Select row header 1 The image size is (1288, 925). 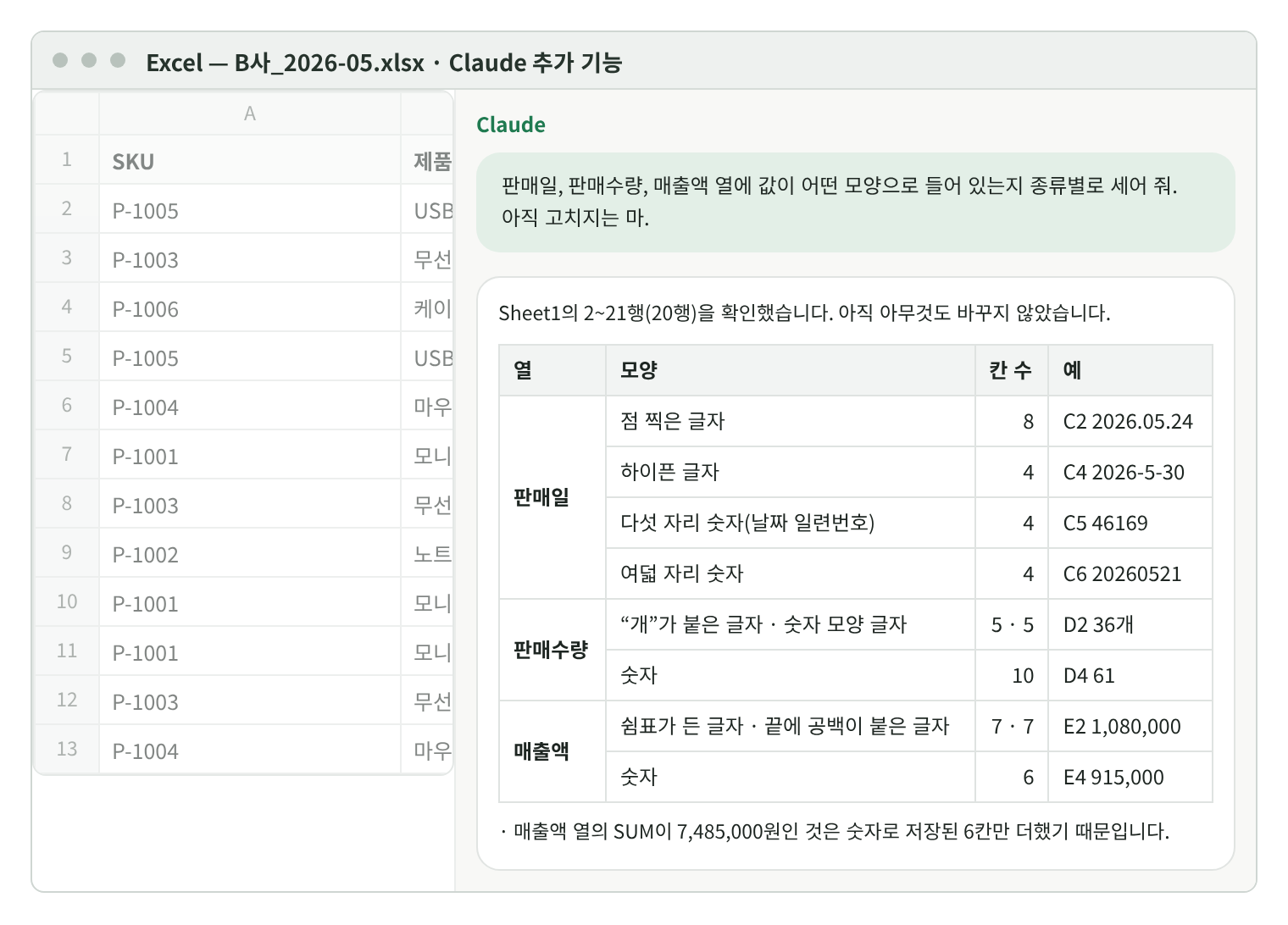[x=66, y=160]
